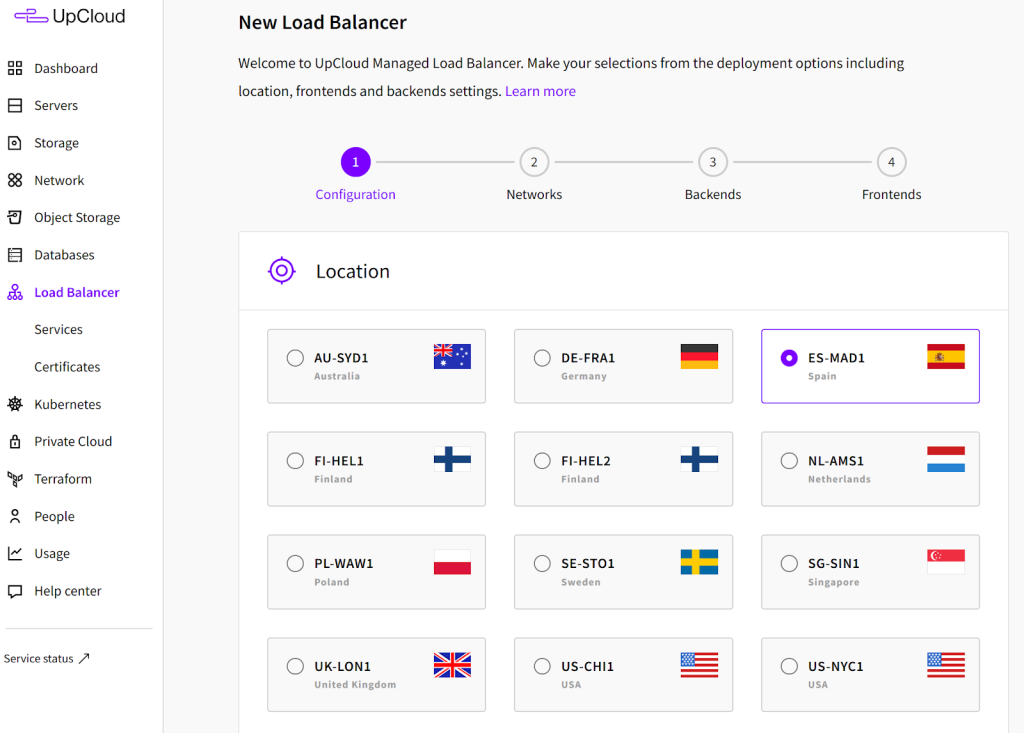1024x733 pixels.
Task: Click the Terraform icon in sidebar
Action: click(15, 479)
